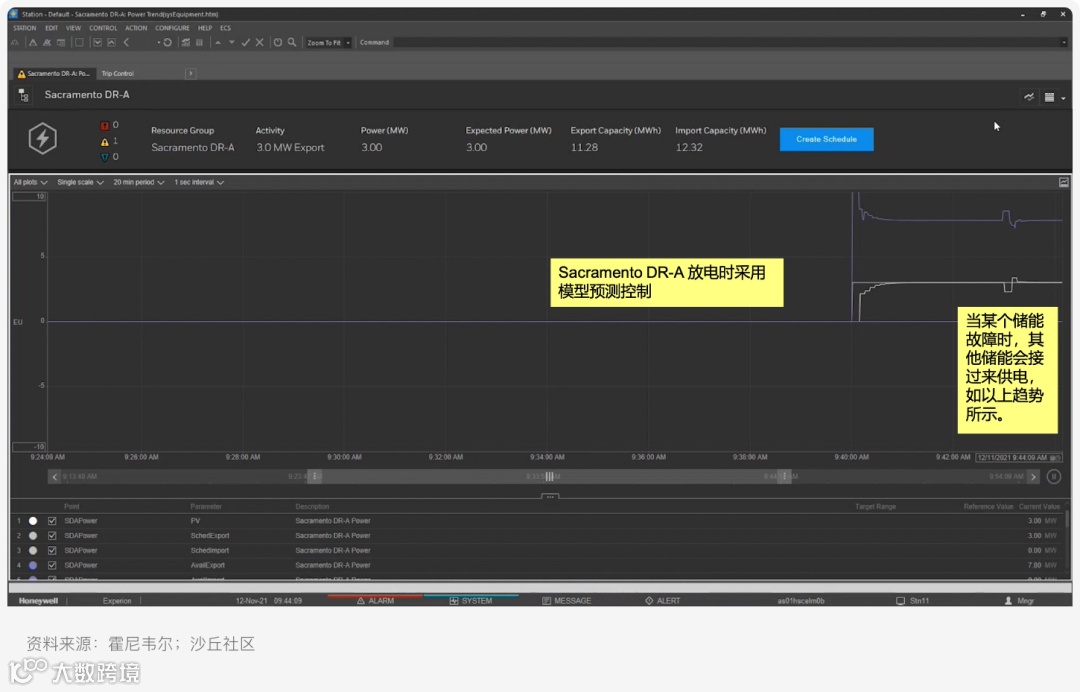Open the STATION menu
This screenshot has width=1080, height=692.
tap(25, 28)
